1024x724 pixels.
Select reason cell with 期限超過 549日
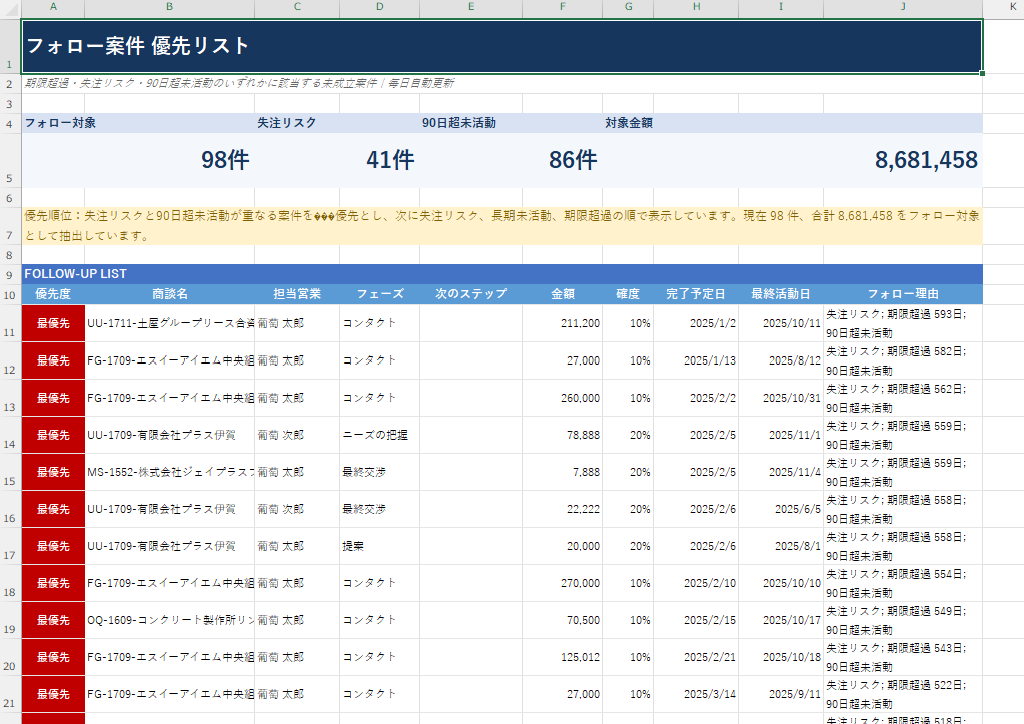point(903,620)
